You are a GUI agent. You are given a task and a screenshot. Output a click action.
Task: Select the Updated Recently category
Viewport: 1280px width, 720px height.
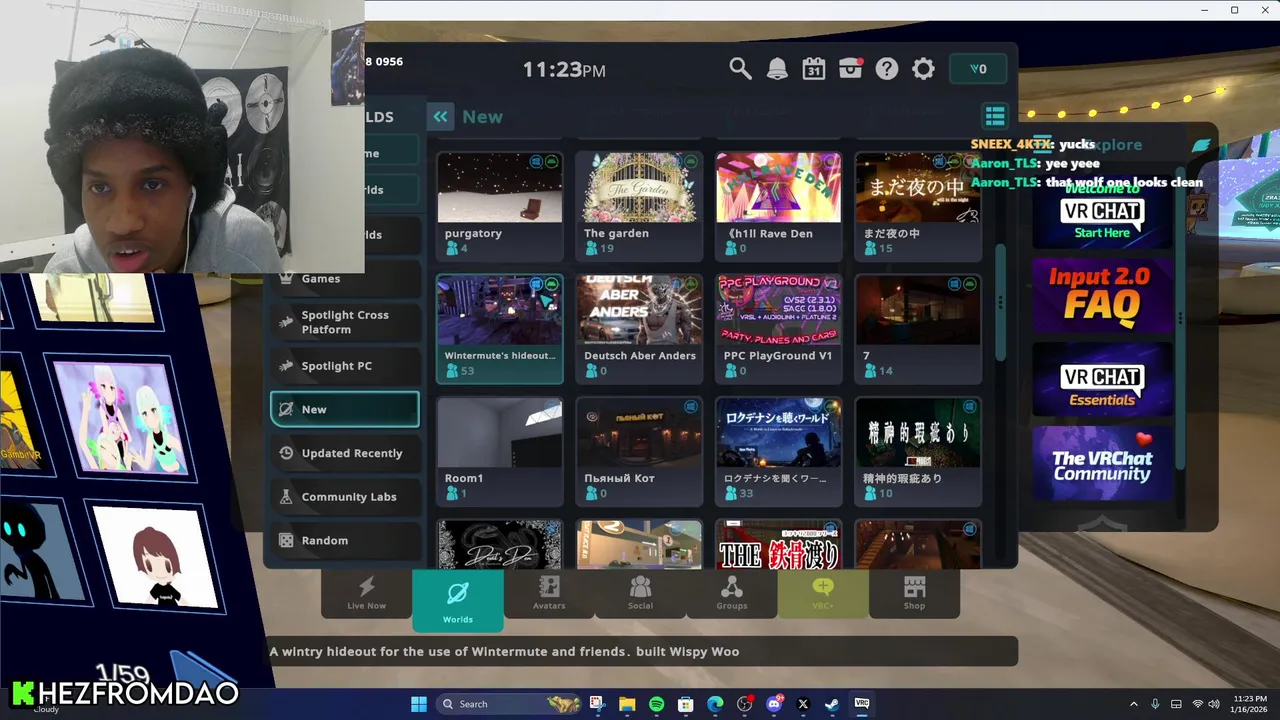pyautogui.click(x=345, y=453)
